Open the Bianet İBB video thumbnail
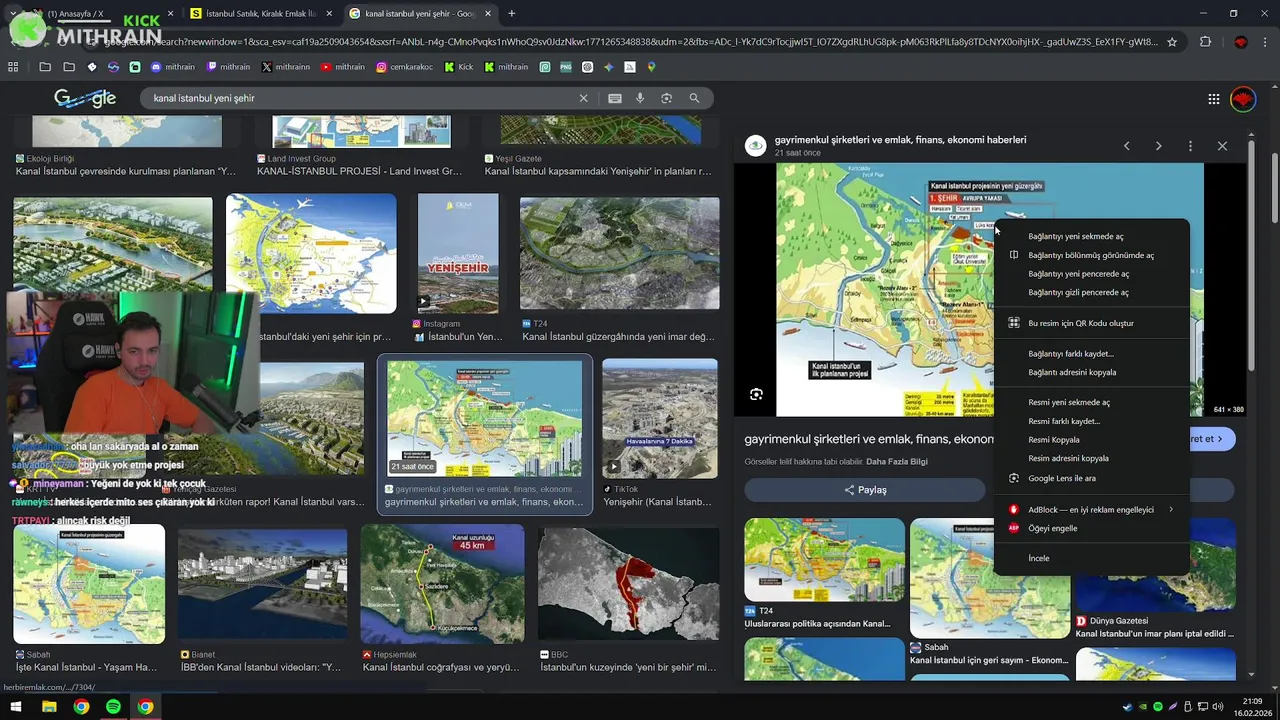This screenshot has width=1280, height=720. click(x=262, y=584)
